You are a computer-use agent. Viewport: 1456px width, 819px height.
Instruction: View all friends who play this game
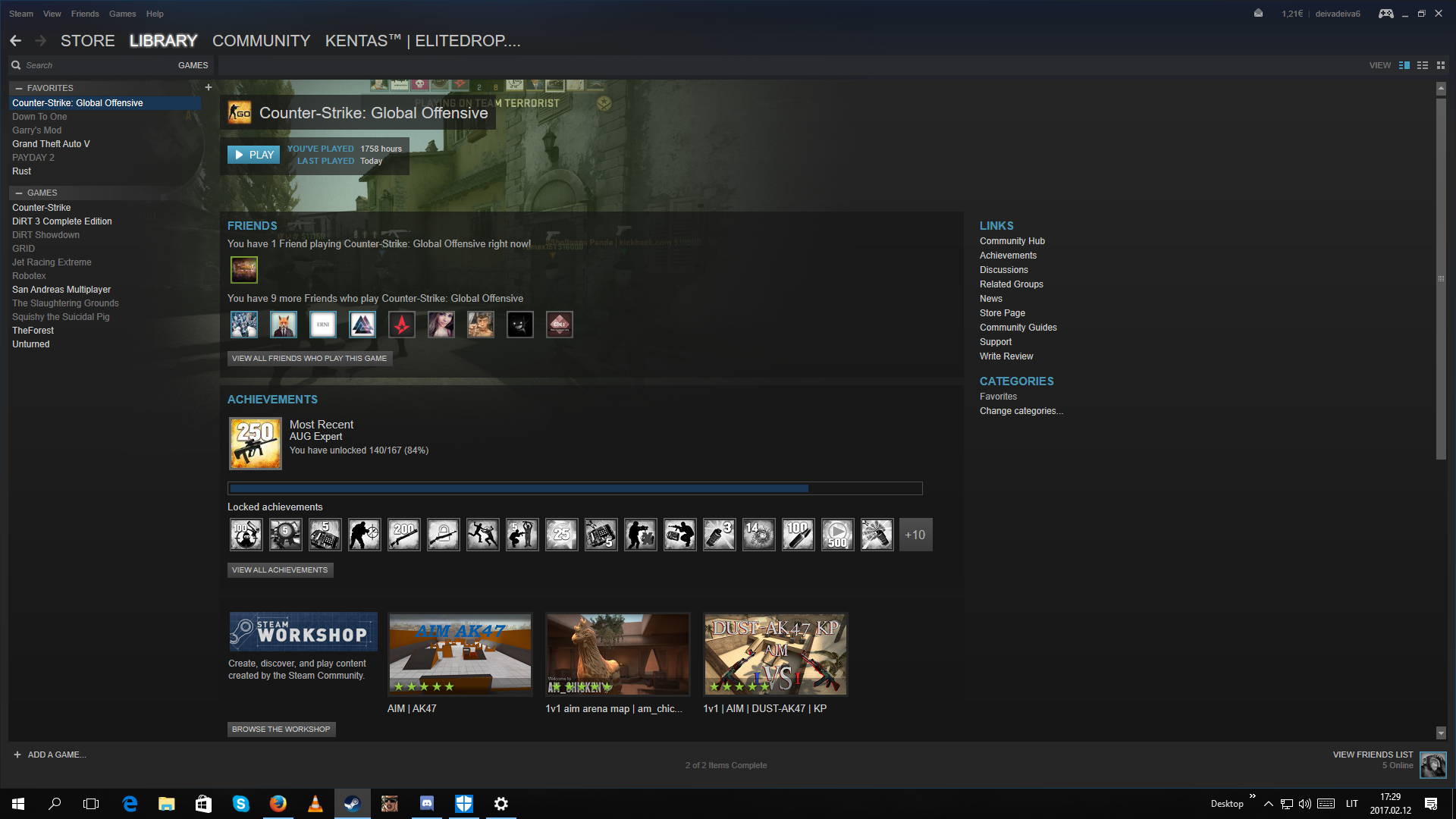pyautogui.click(x=309, y=358)
